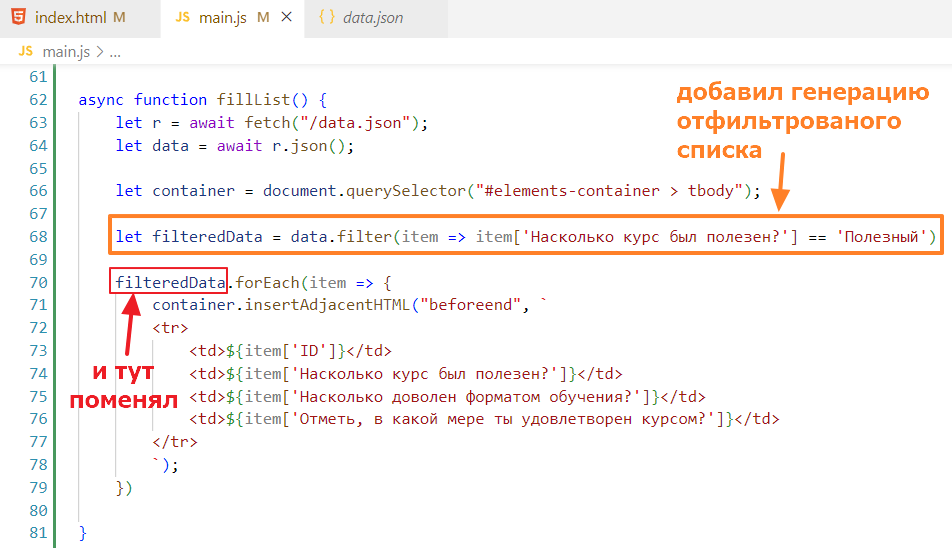Screen dimensions: 952x548
Task: Click the M modified marker on main.js tab
Action: [x=263, y=18]
